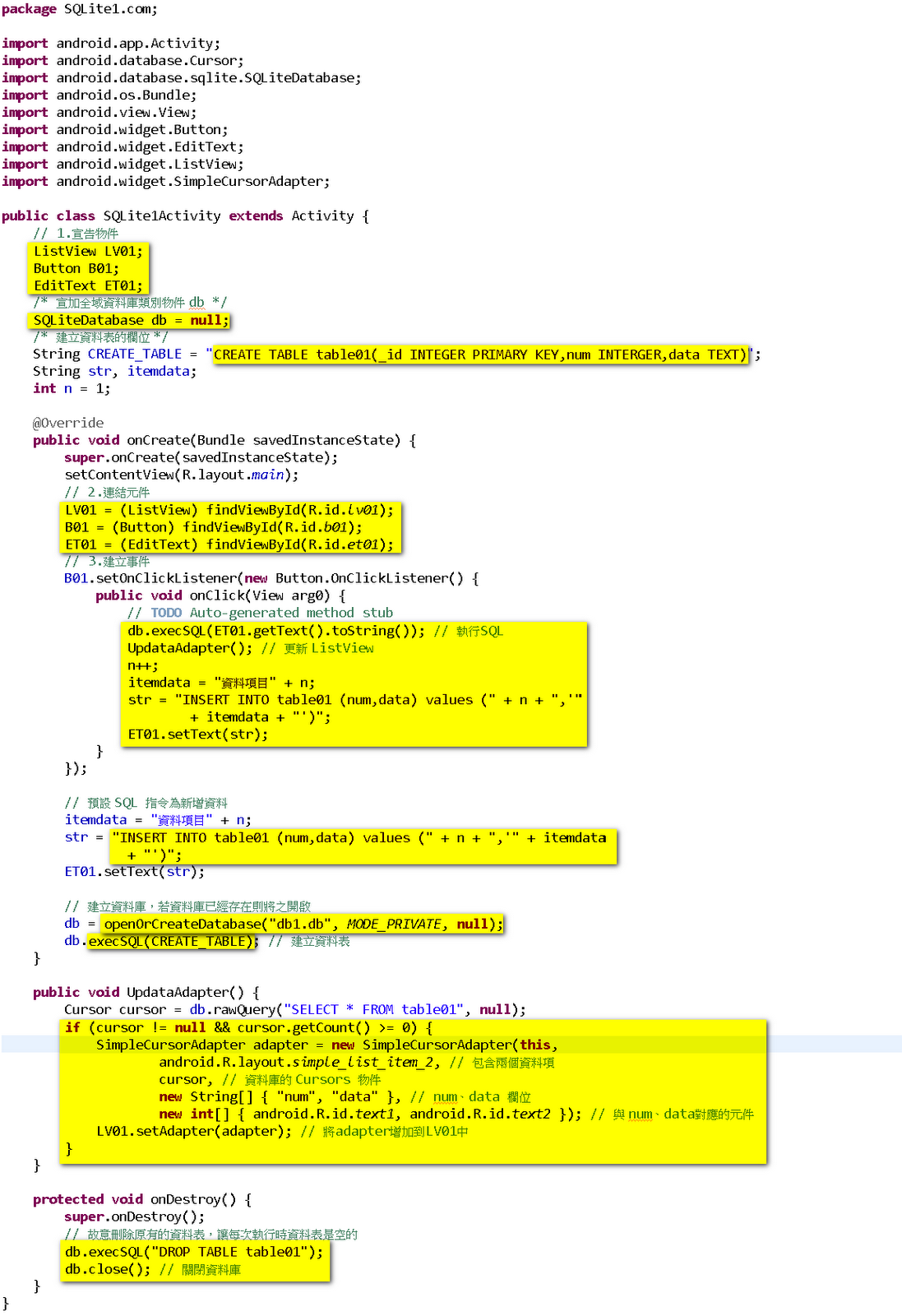The width and height of the screenshot is (902, 1316).
Task: Click 'import android.database.sqlite.SQLiteDatabase;' line
Action: click(x=182, y=78)
